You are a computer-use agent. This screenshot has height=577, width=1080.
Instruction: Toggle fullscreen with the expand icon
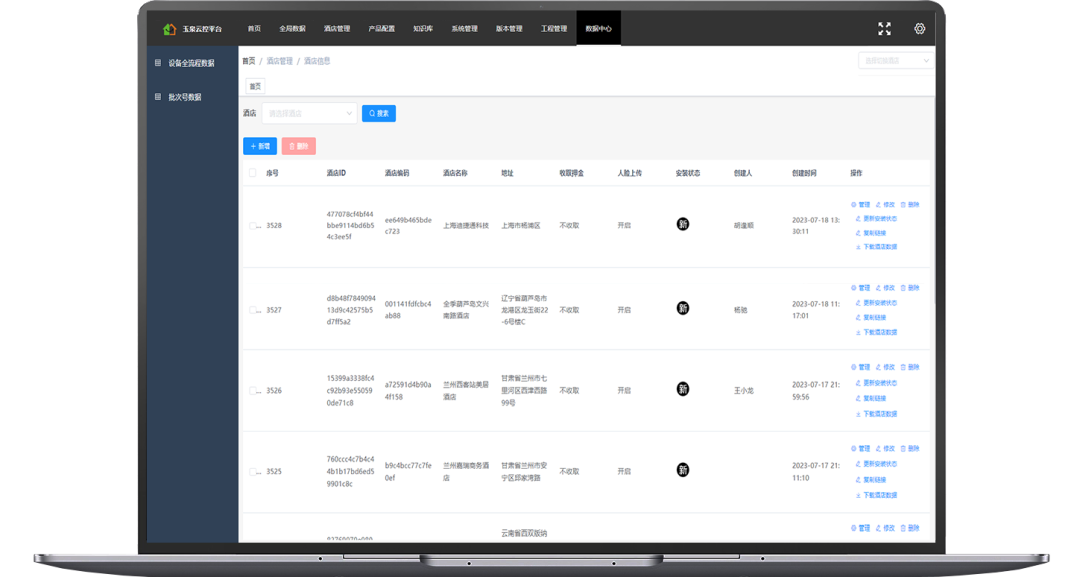[884, 28]
